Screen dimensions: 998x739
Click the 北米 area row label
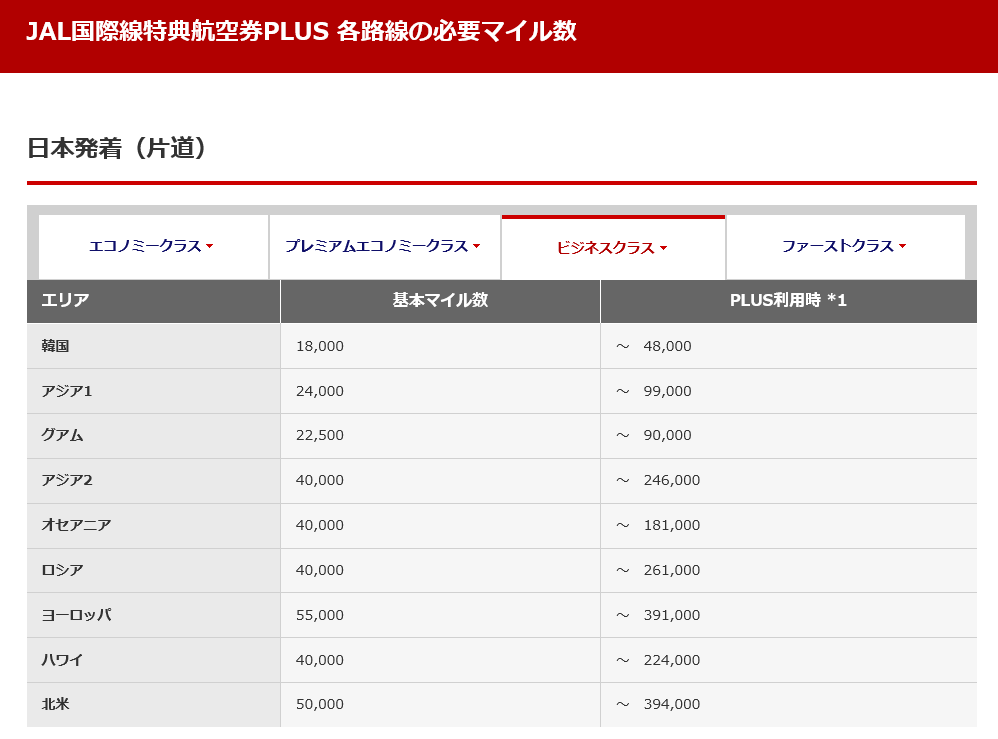point(55,704)
